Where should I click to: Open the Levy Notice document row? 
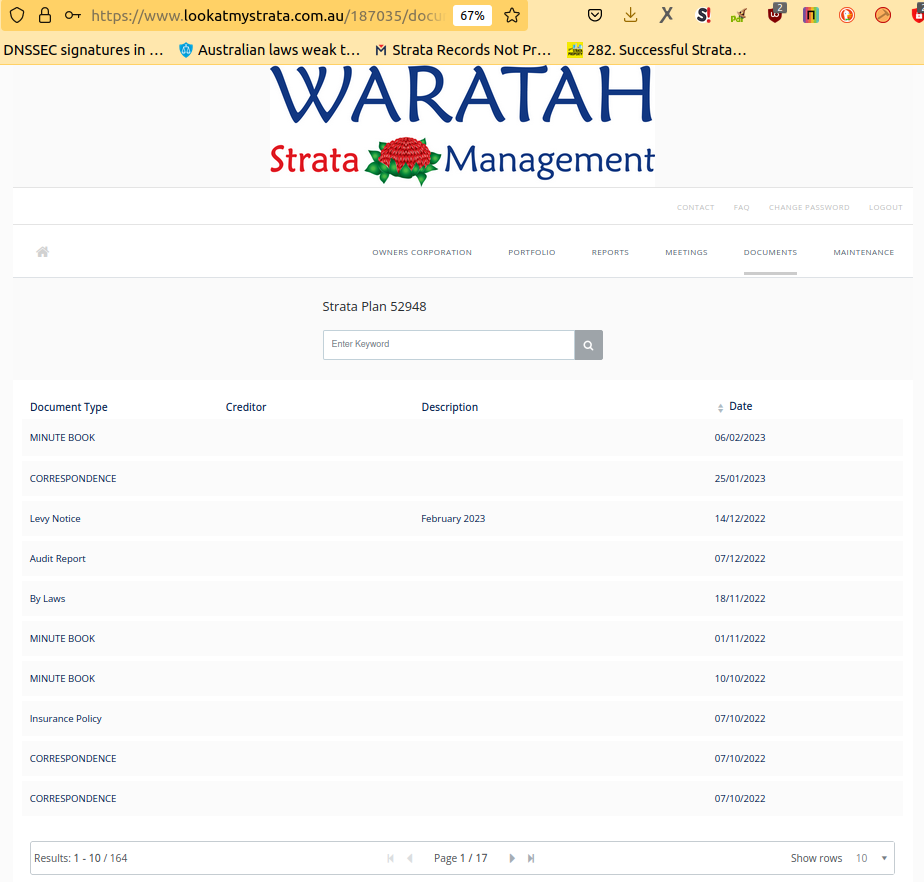click(462, 518)
